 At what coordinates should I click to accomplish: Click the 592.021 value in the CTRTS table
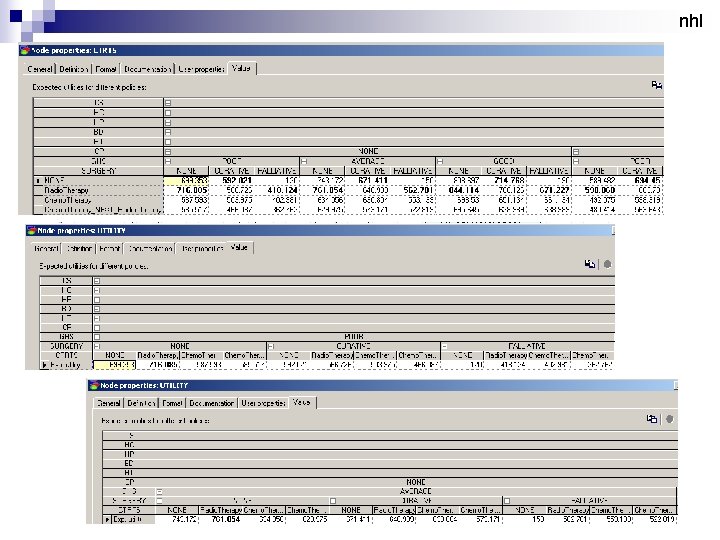(237, 180)
